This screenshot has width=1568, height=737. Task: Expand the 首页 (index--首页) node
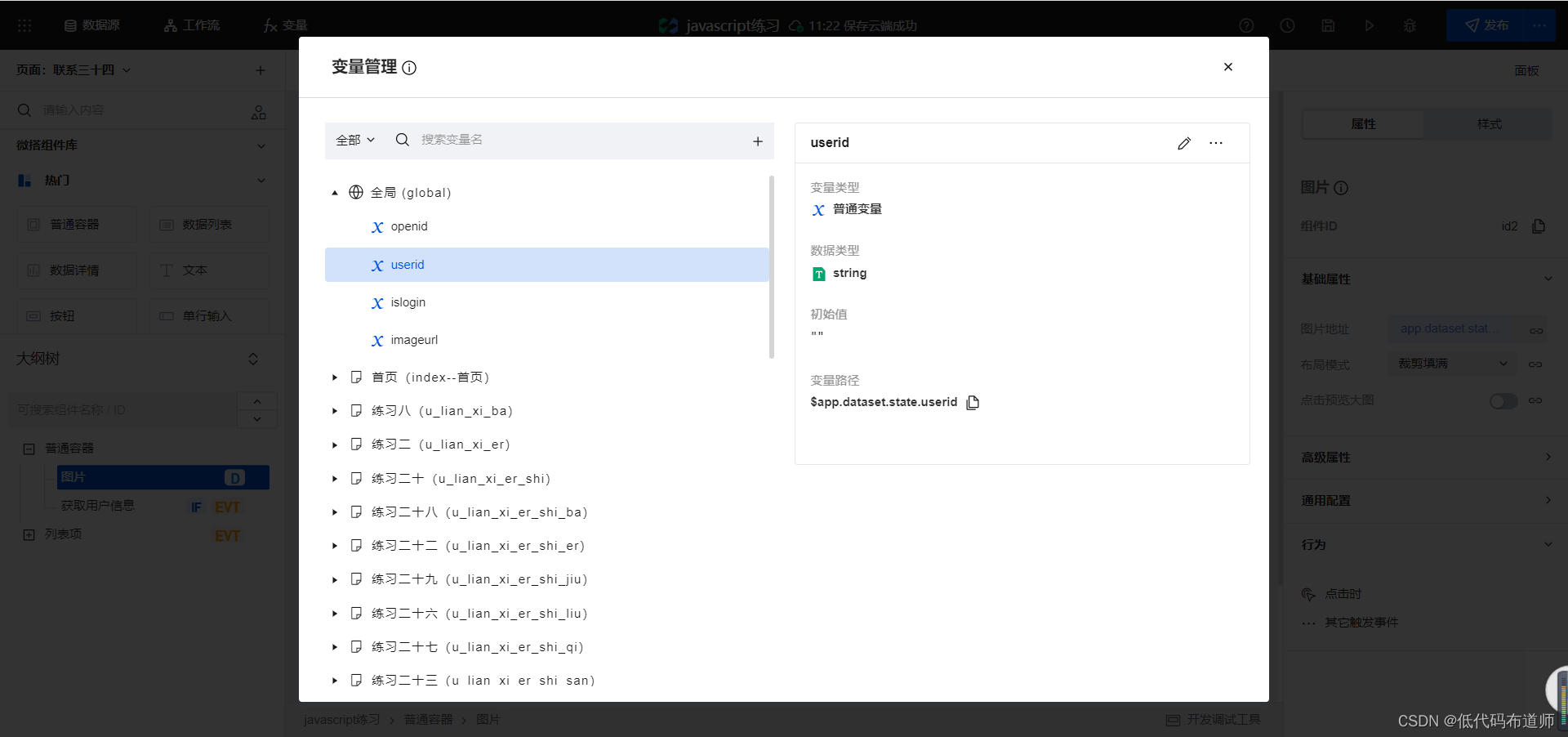(x=335, y=377)
